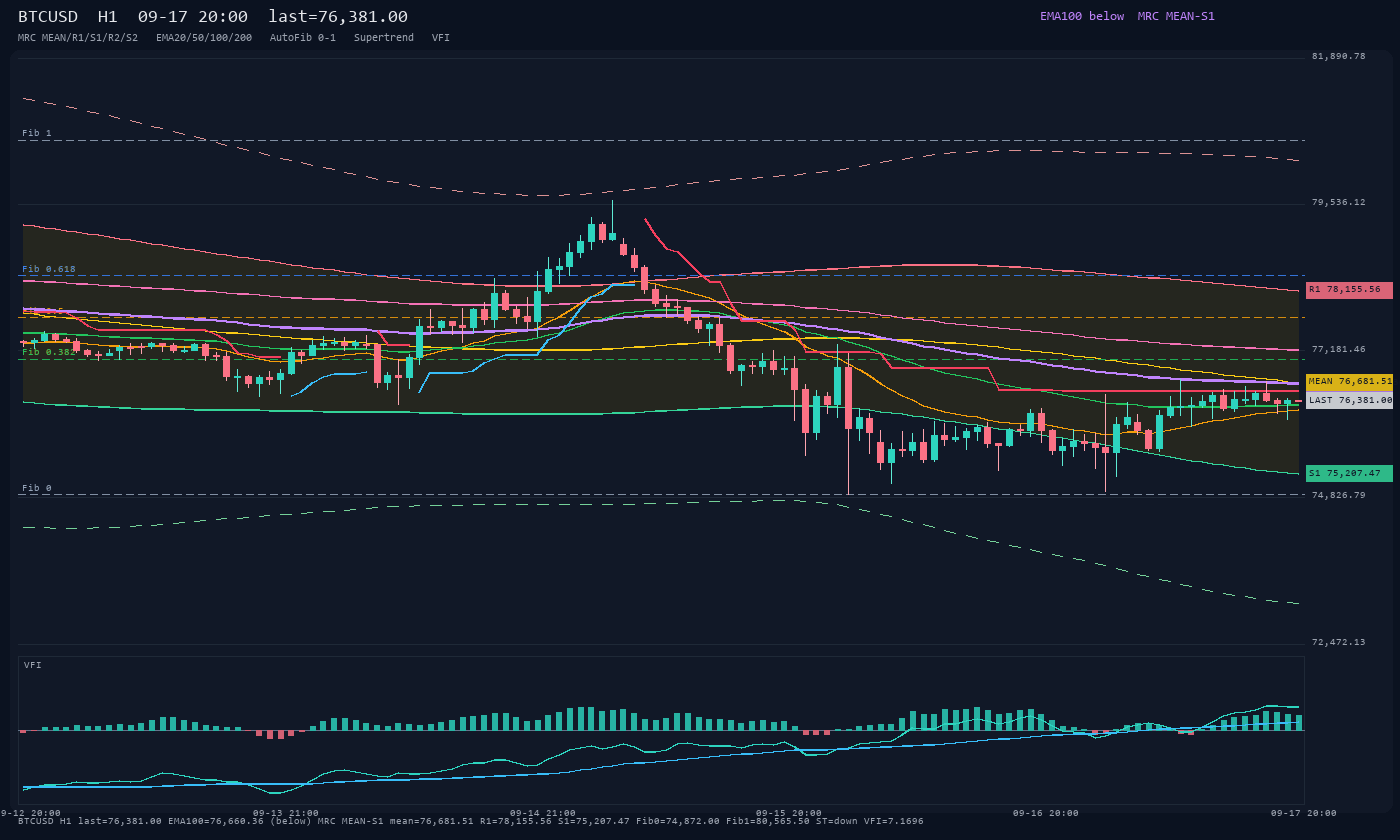The image size is (1400, 840).
Task: Click the VFI entry in the indicator legend
Action: 441,38
